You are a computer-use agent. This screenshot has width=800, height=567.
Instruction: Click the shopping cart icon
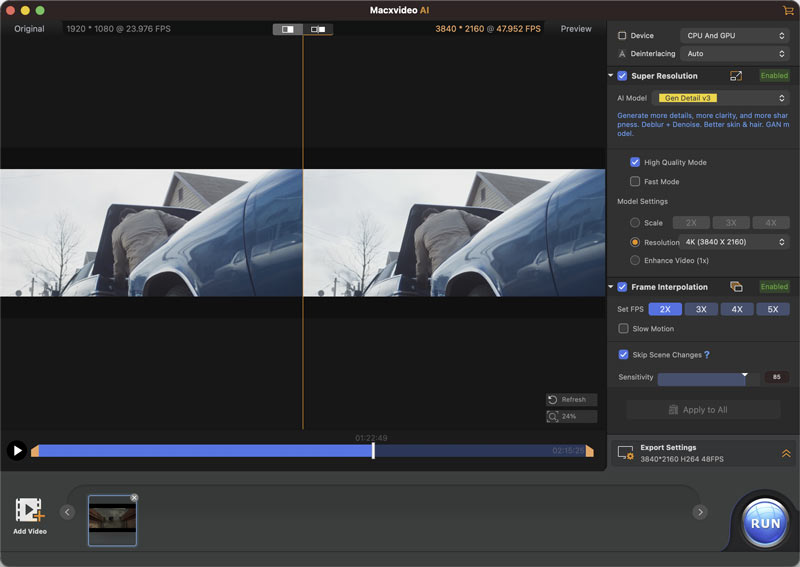coord(788,10)
